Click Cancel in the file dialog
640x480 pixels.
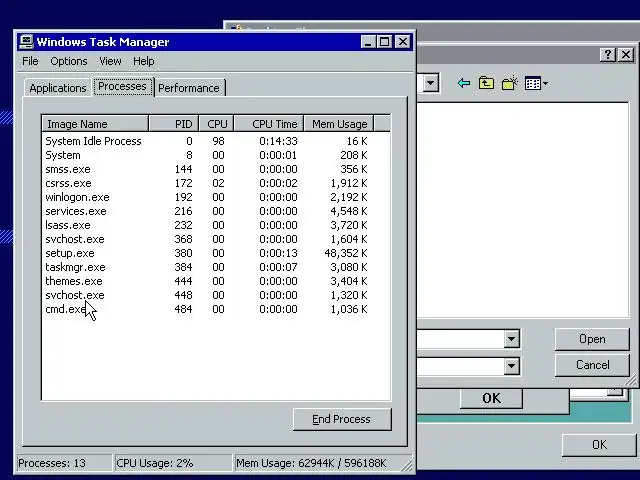(x=592, y=365)
